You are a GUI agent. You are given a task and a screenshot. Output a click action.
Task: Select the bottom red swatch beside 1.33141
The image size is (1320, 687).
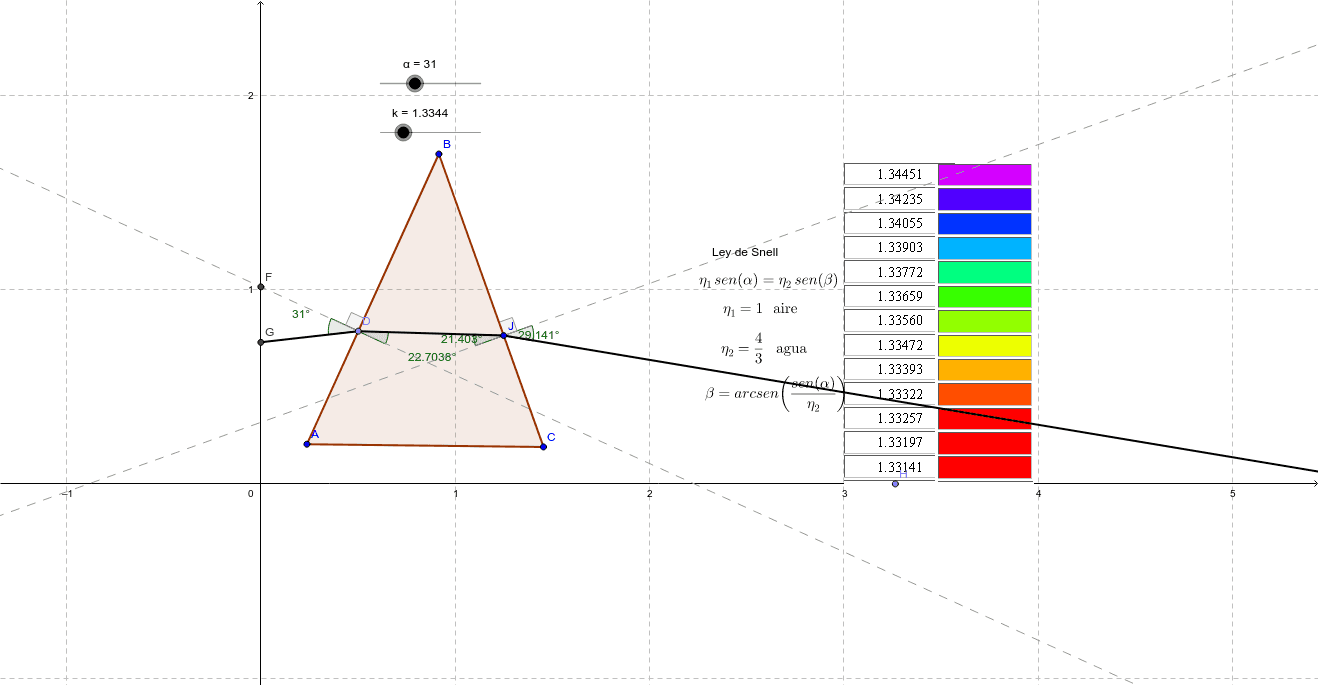pyautogui.click(x=984, y=466)
